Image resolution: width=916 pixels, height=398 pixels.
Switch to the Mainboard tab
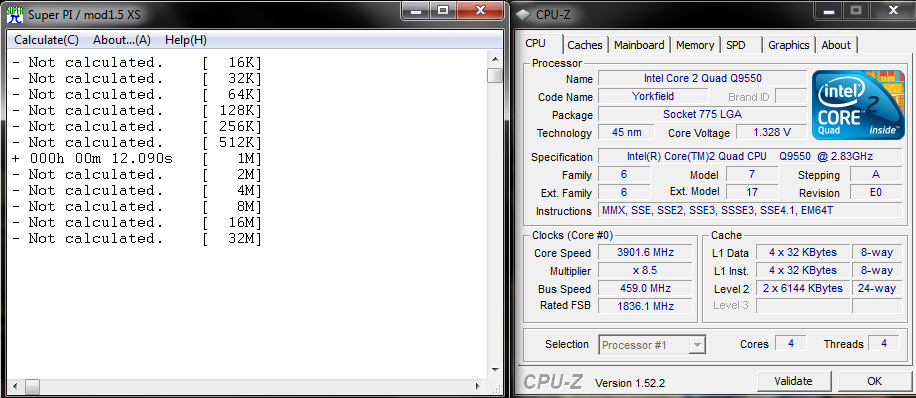[639, 45]
